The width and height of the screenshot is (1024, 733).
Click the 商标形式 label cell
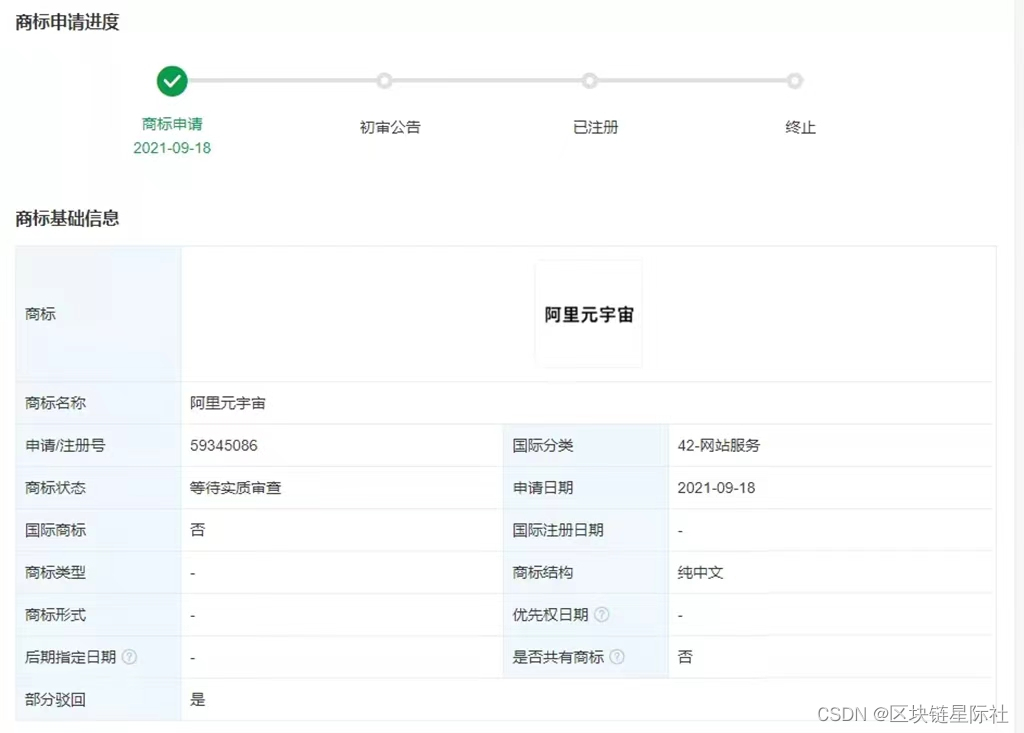point(98,614)
